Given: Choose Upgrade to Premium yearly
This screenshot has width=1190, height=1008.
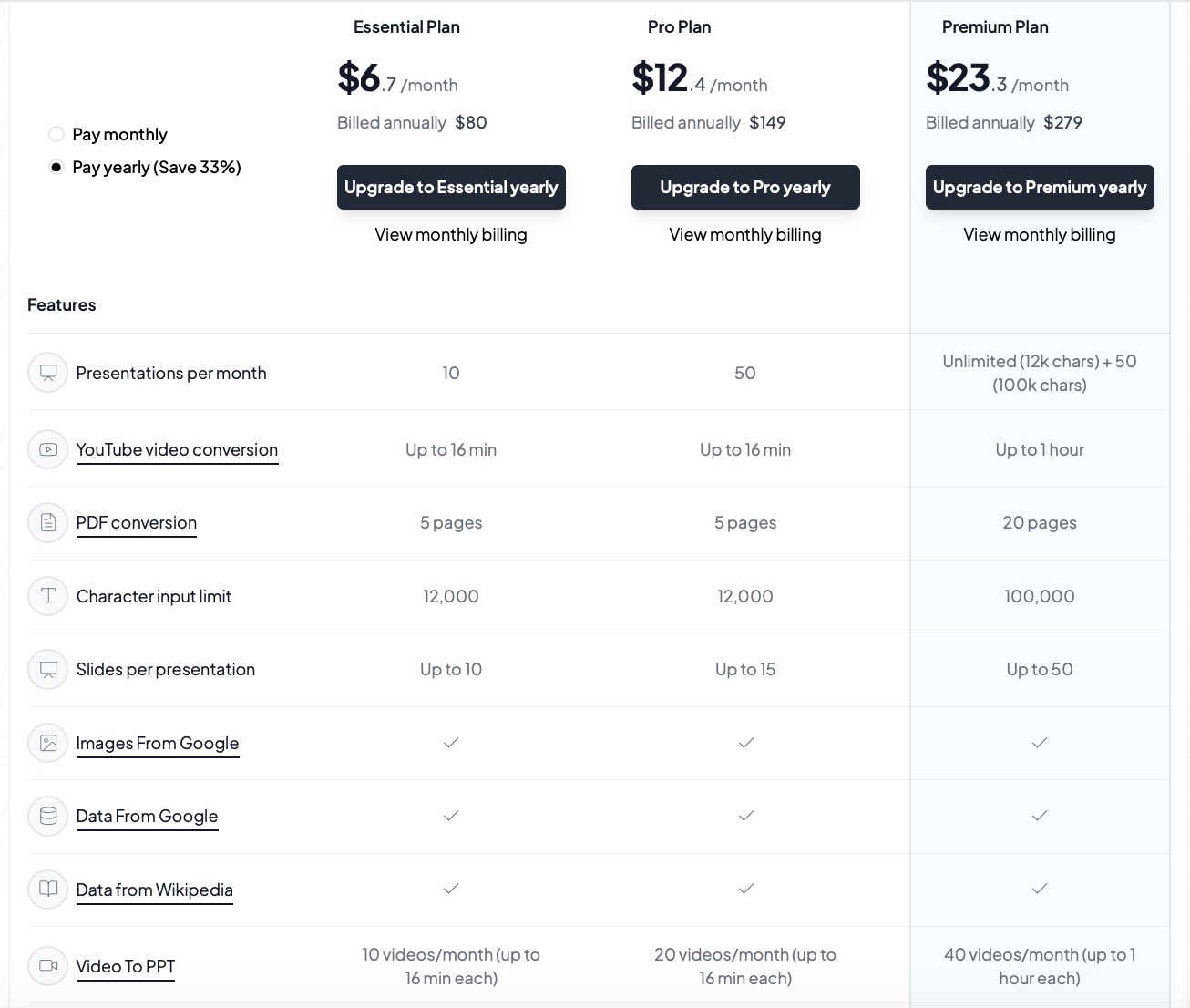Looking at the screenshot, I should (1040, 187).
